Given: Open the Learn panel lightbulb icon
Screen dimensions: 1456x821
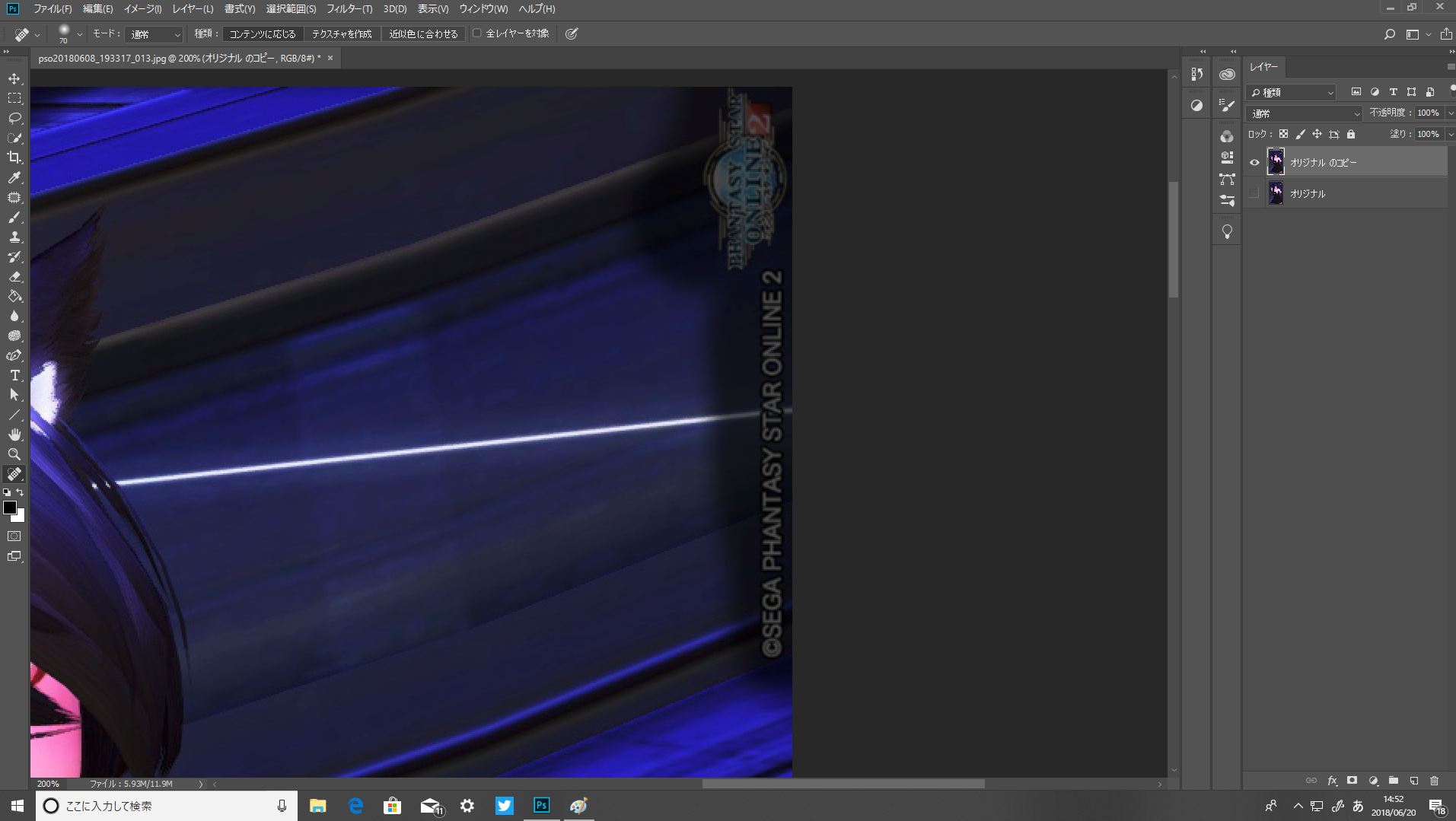Looking at the screenshot, I should point(1227,232).
